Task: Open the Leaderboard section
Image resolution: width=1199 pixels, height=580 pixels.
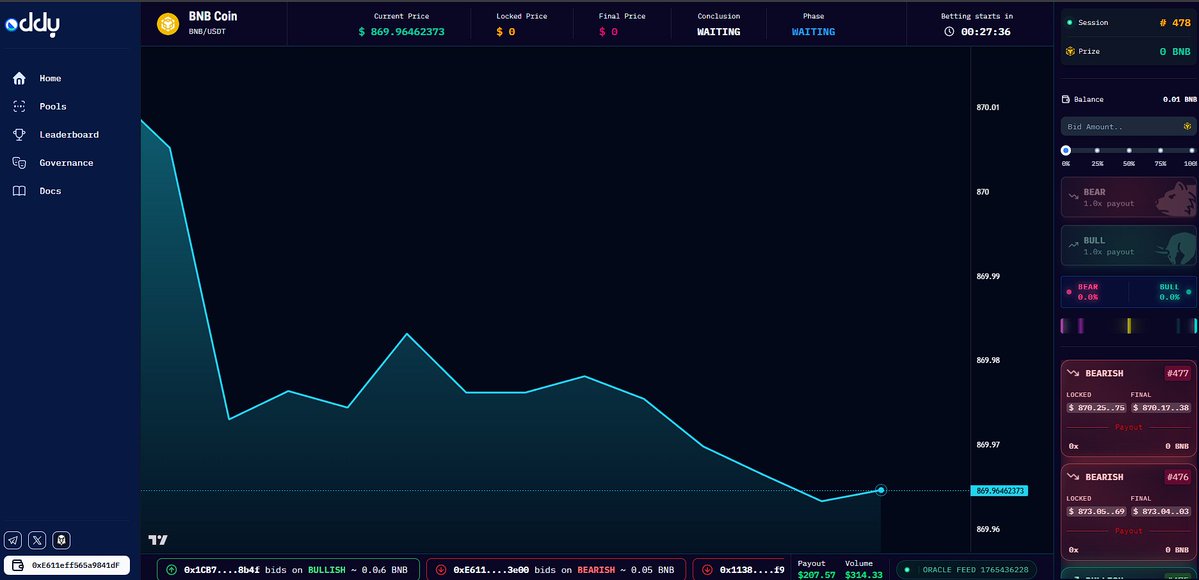Action: (69, 135)
